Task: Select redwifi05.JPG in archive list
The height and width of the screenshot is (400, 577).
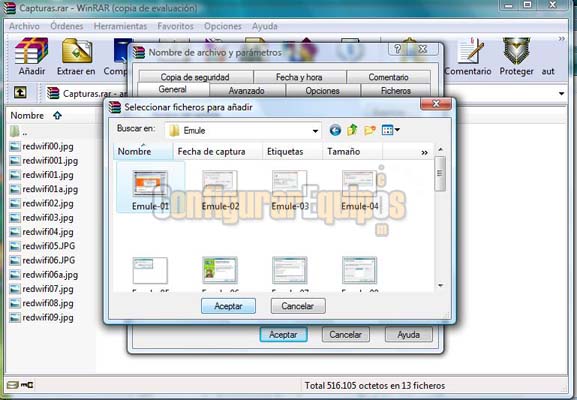Action: 42,246
